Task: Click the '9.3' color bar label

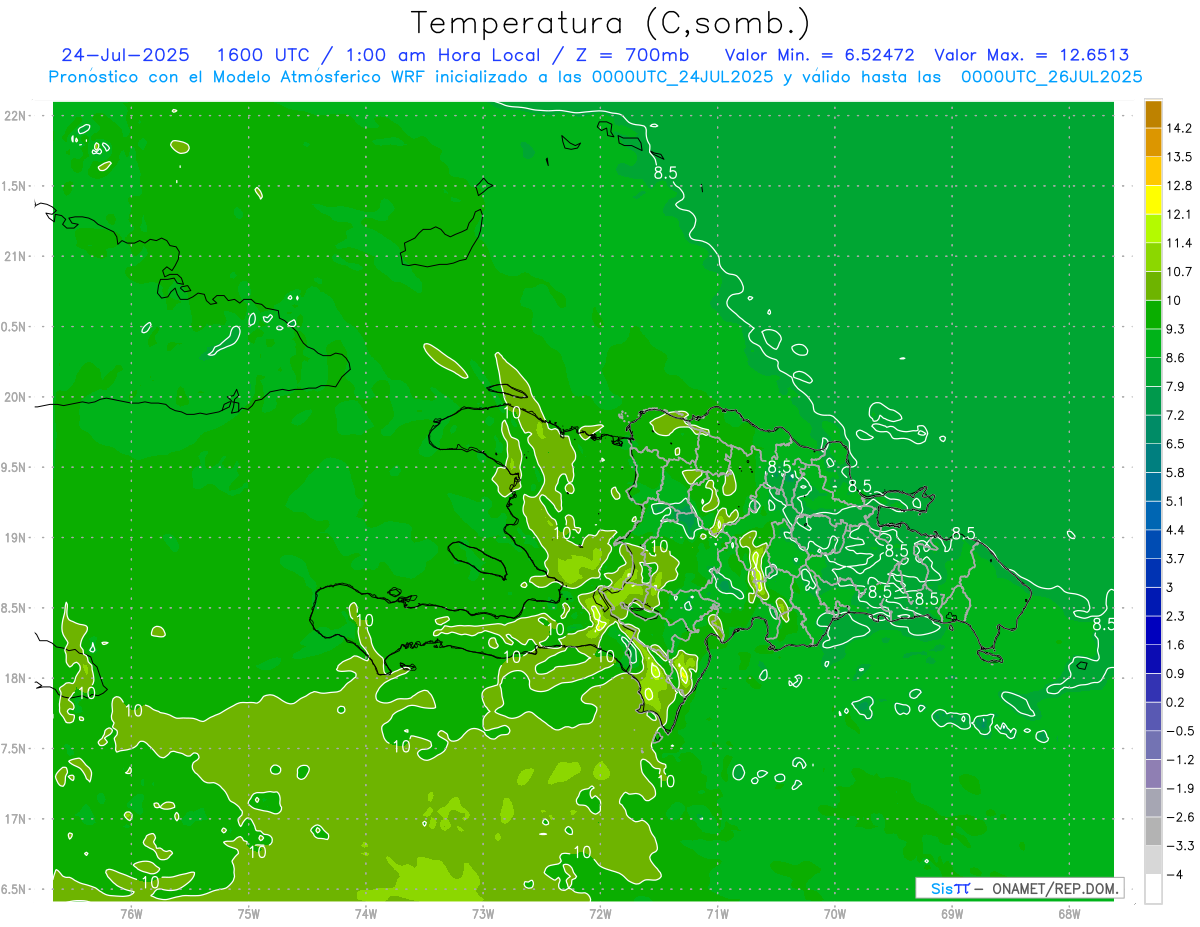Action: point(1176,329)
